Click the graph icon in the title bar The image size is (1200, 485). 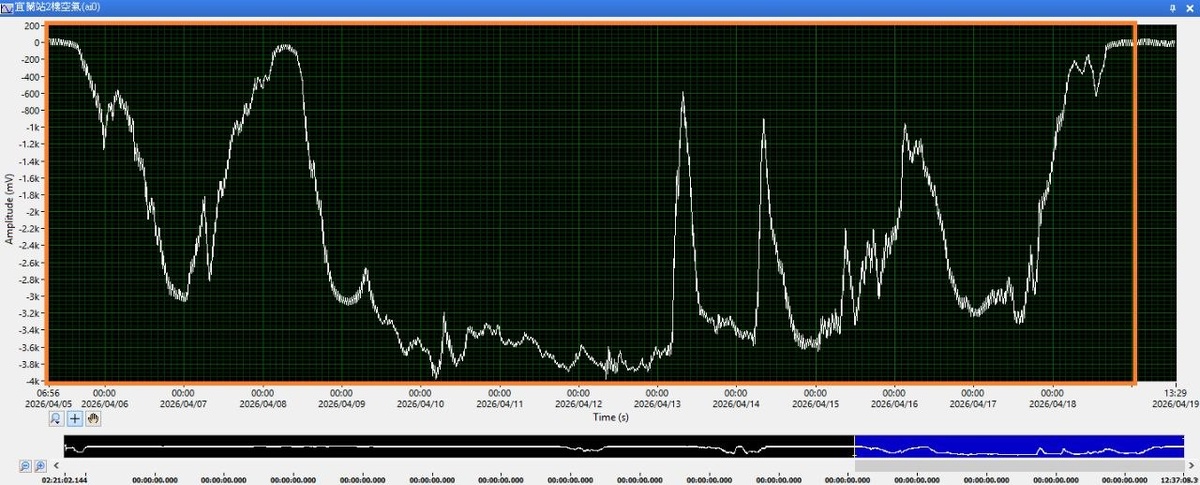tap(7, 6)
